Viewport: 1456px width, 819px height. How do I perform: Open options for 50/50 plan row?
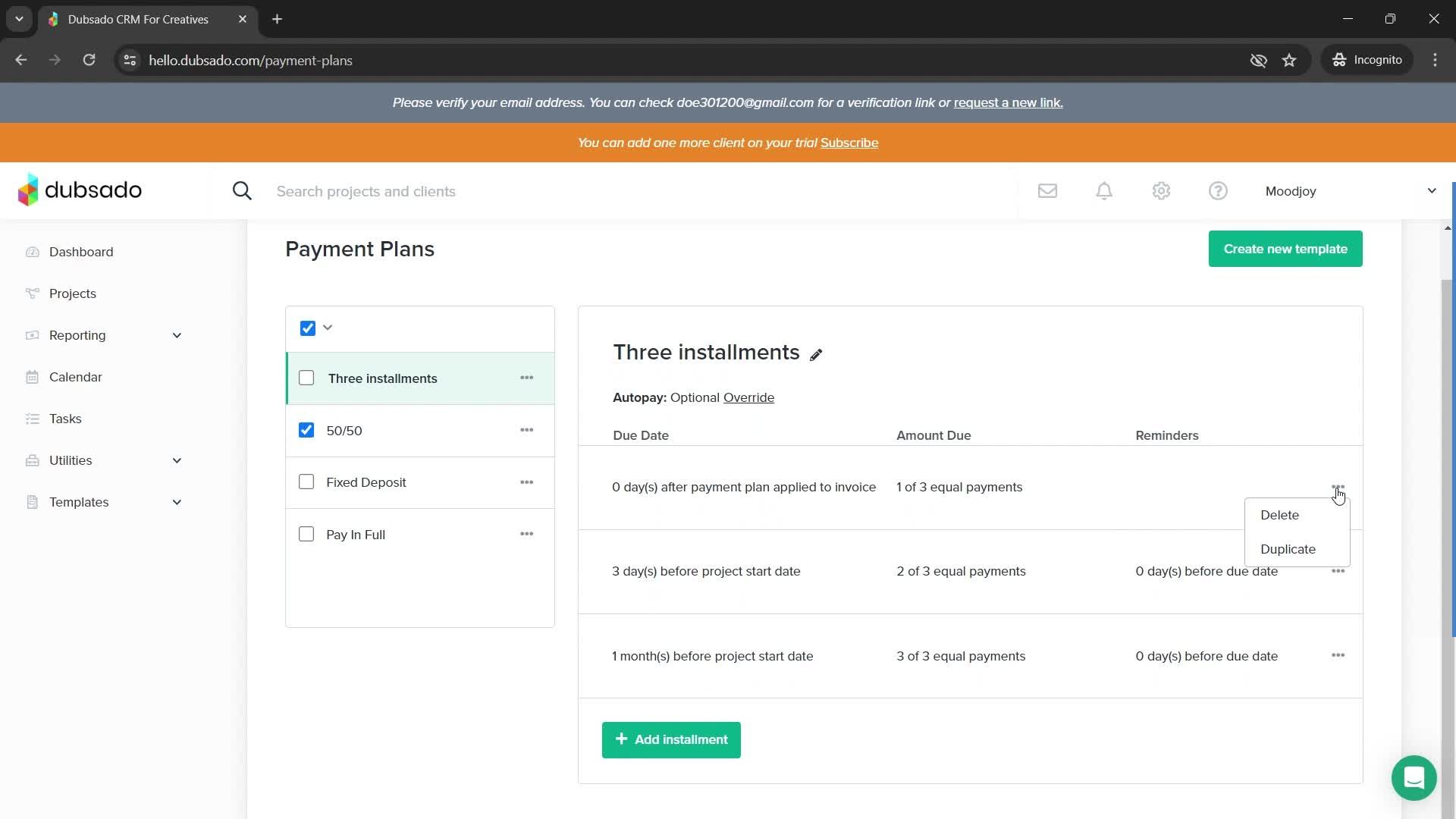click(527, 430)
